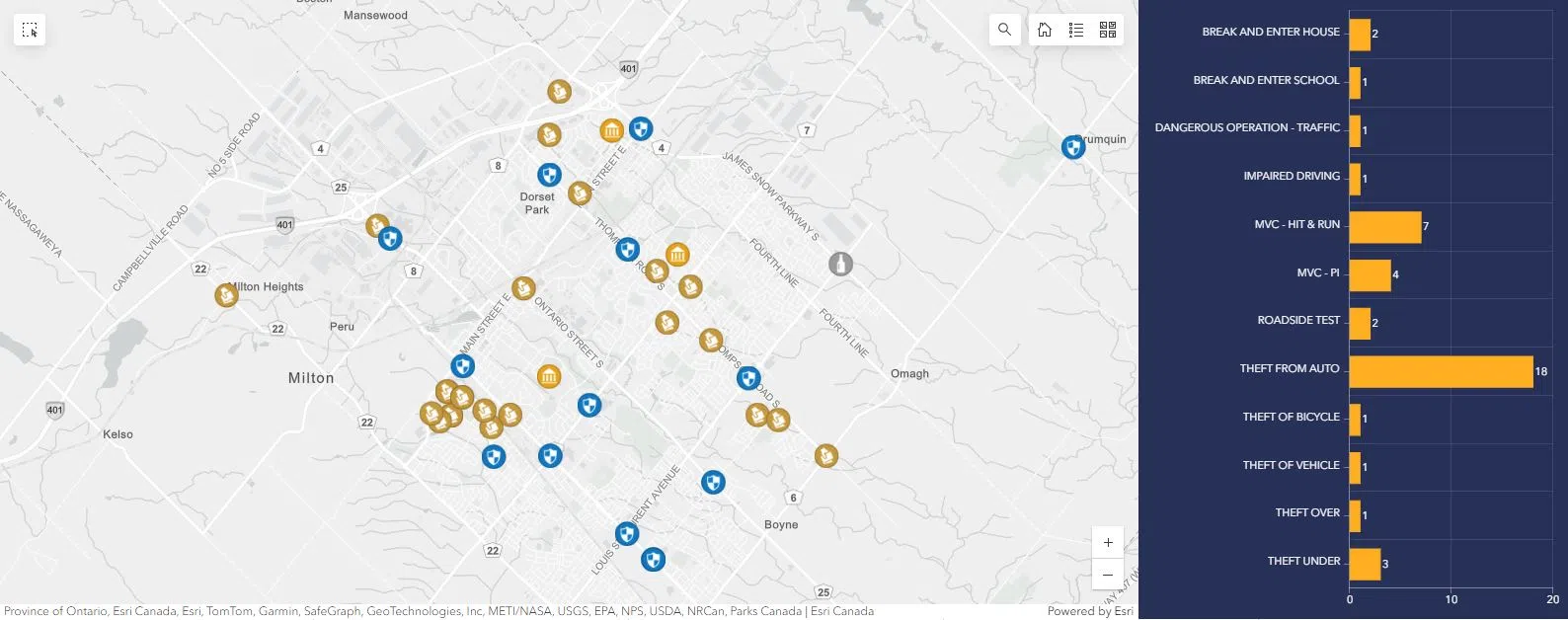Click the DANGEROUS OPERATION - TRAFFIC bar

coord(1355,130)
